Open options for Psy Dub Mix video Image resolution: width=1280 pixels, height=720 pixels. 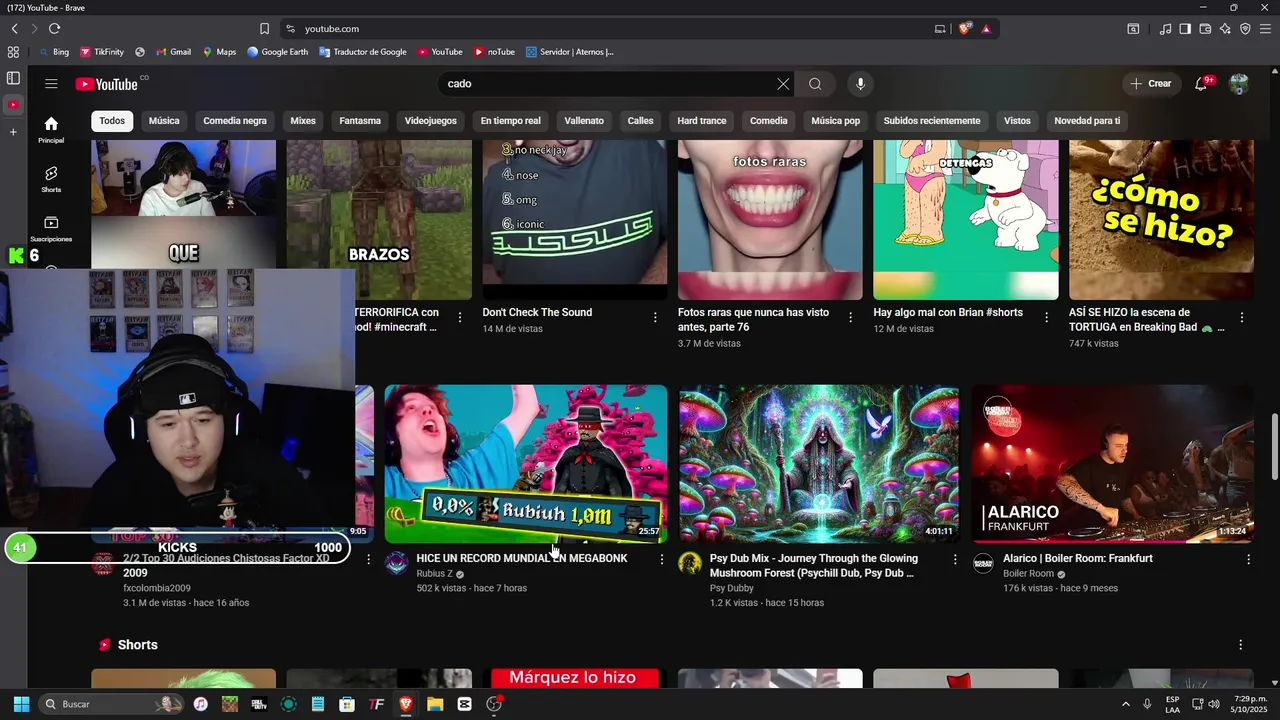coord(954,560)
